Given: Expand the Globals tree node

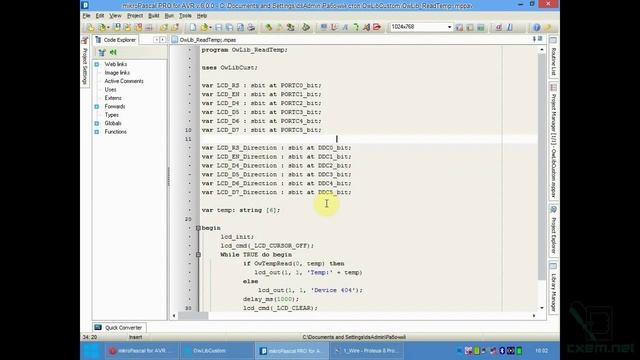Looking at the screenshot, I should (97, 123).
